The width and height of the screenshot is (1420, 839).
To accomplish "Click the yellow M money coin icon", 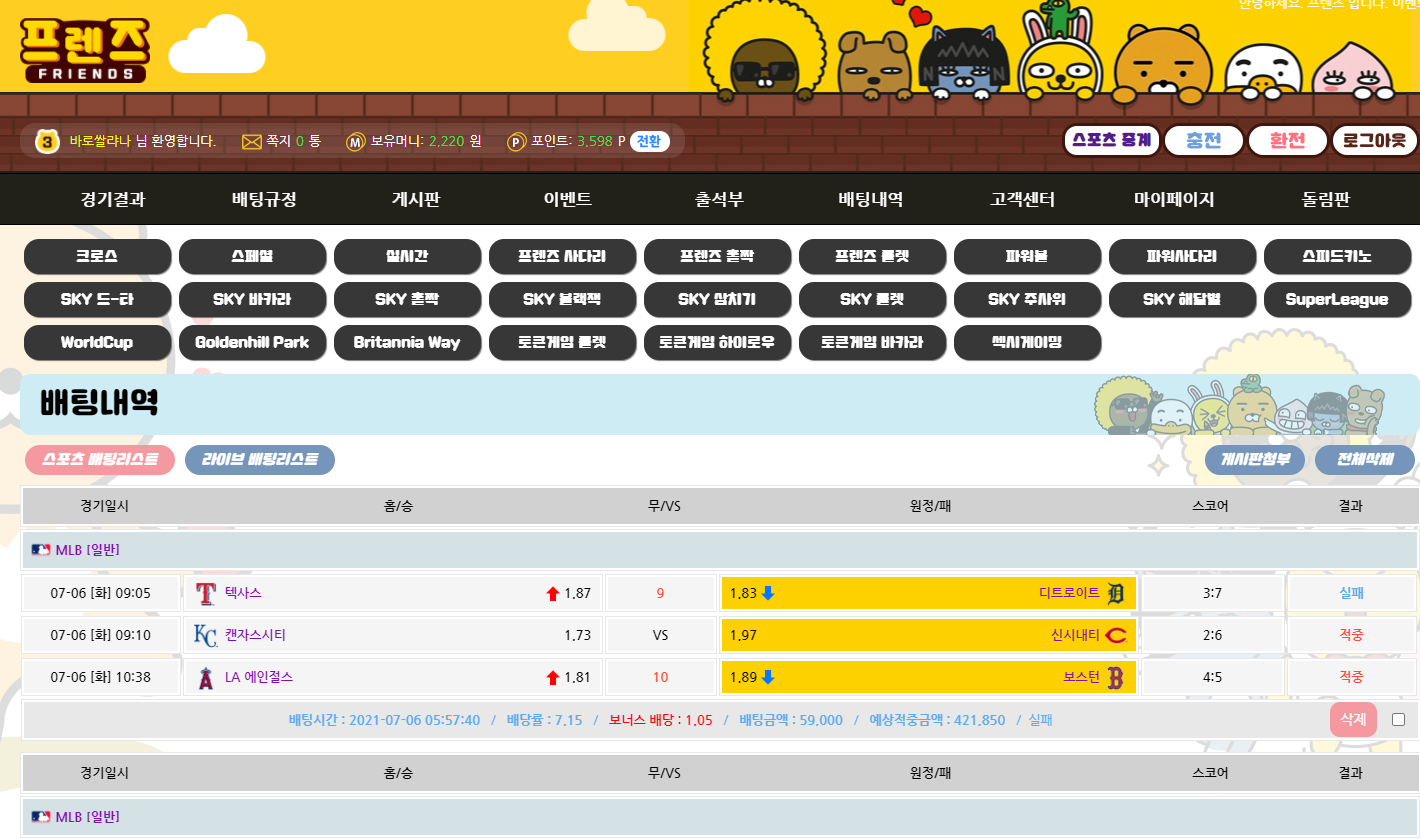I will (x=355, y=142).
